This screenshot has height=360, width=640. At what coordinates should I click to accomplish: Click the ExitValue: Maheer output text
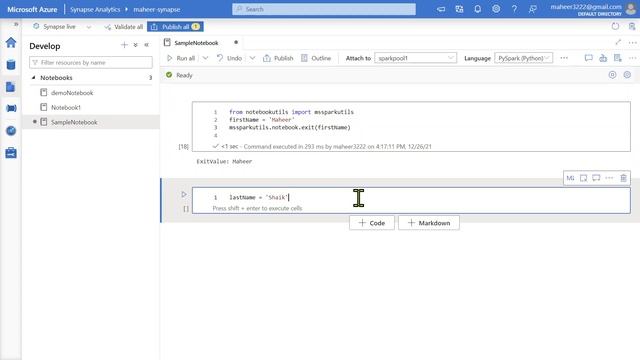[224, 162]
